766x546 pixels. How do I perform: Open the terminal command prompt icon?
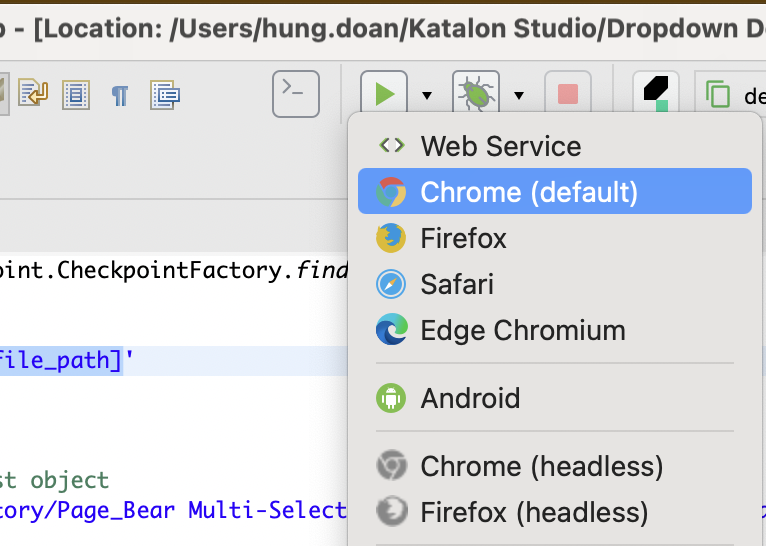296,95
